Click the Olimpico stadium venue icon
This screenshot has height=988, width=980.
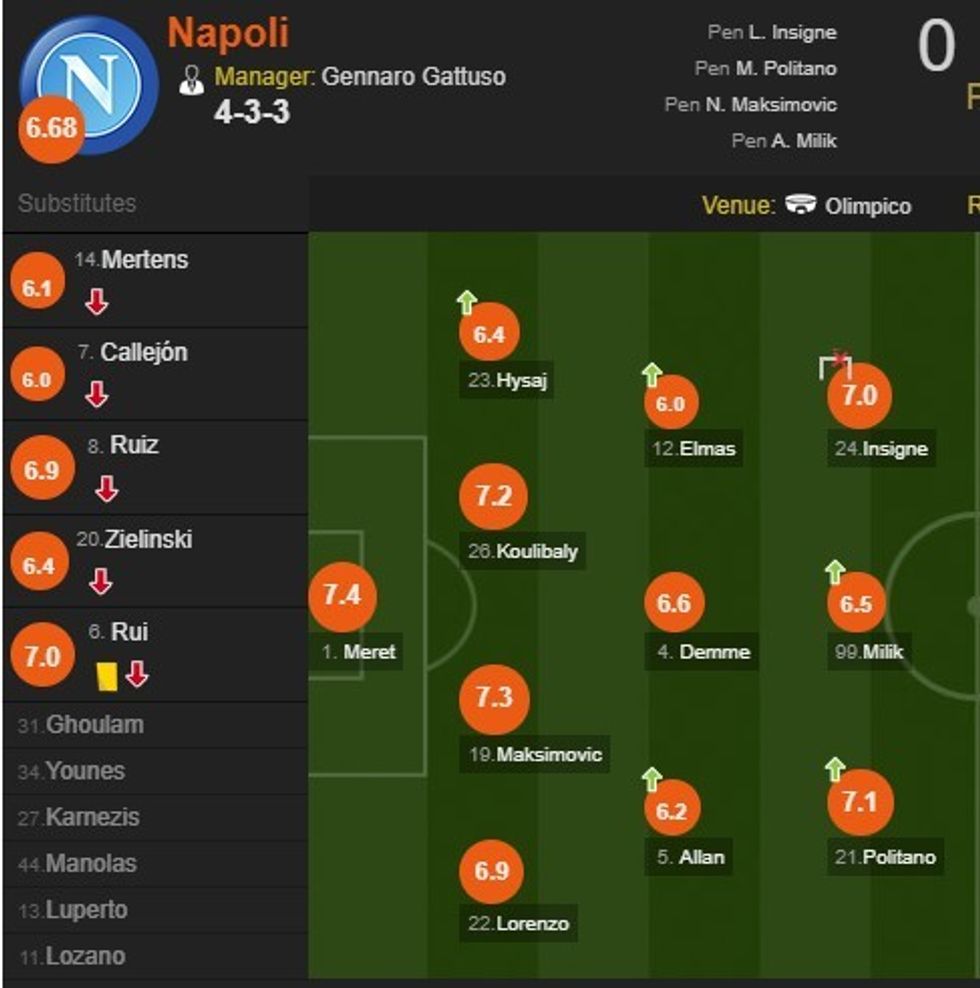click(801, 205)
